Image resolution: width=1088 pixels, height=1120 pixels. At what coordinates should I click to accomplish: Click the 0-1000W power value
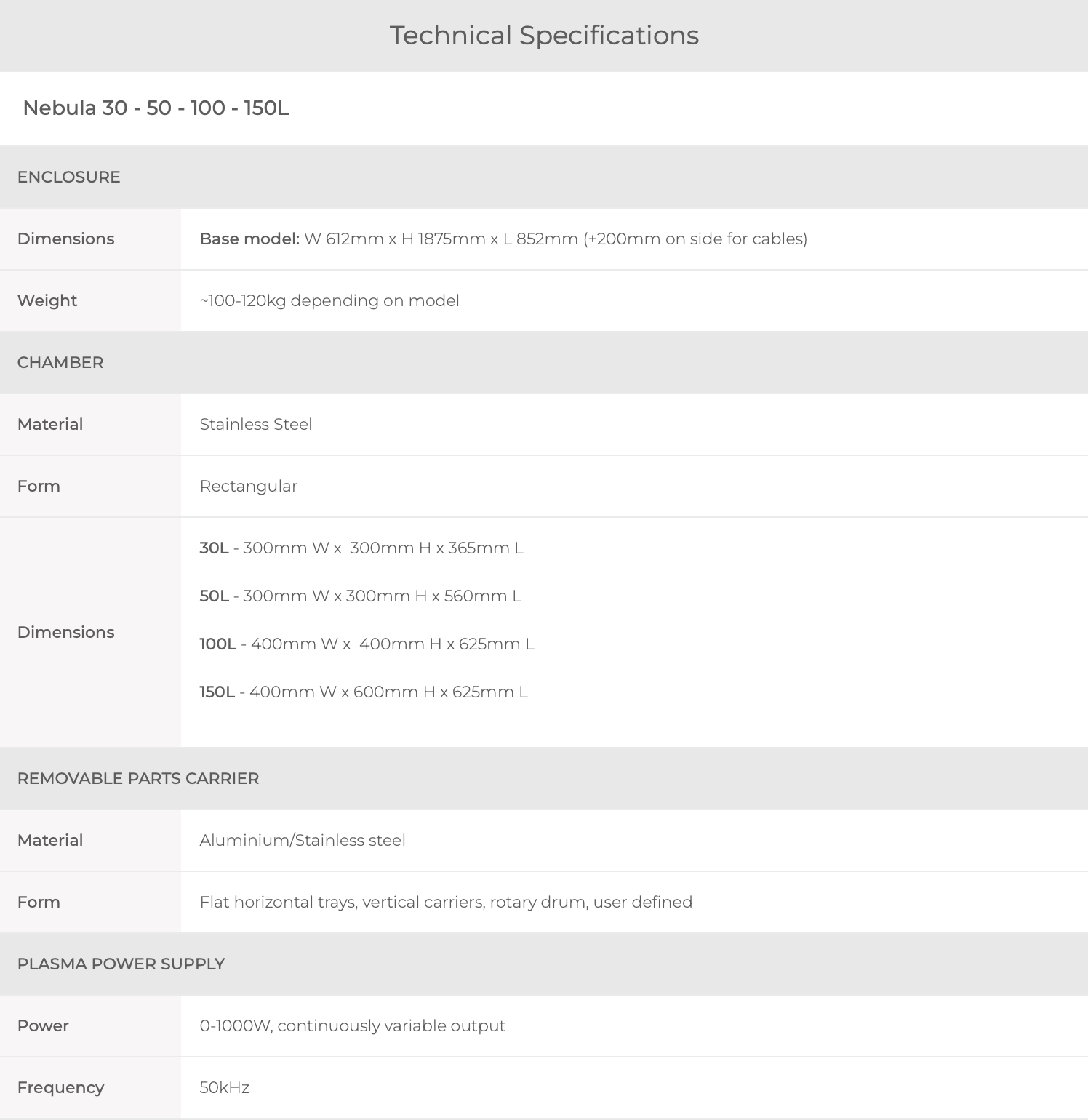click(x=352, y=1025)
